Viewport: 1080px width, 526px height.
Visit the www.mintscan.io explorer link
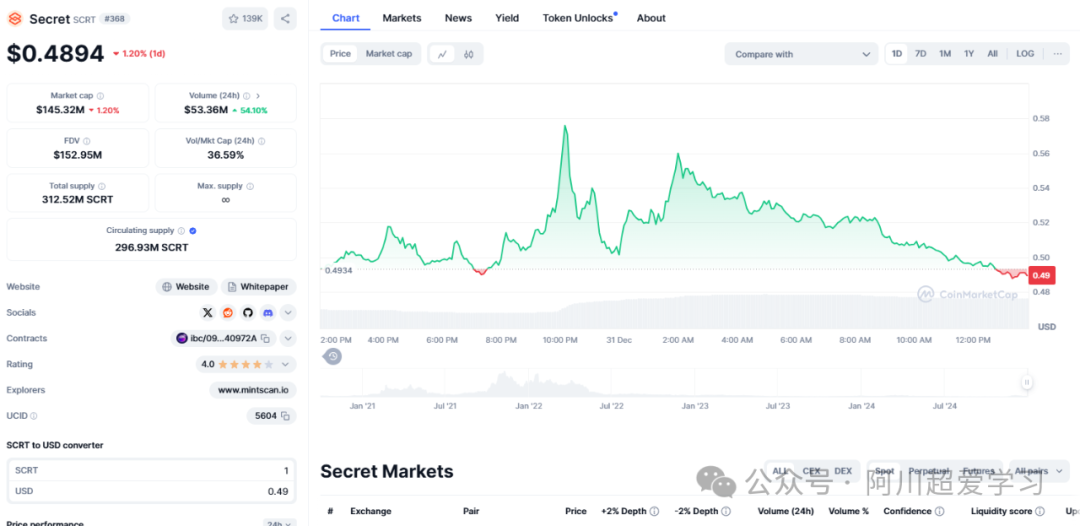click(x=253, y=390)
